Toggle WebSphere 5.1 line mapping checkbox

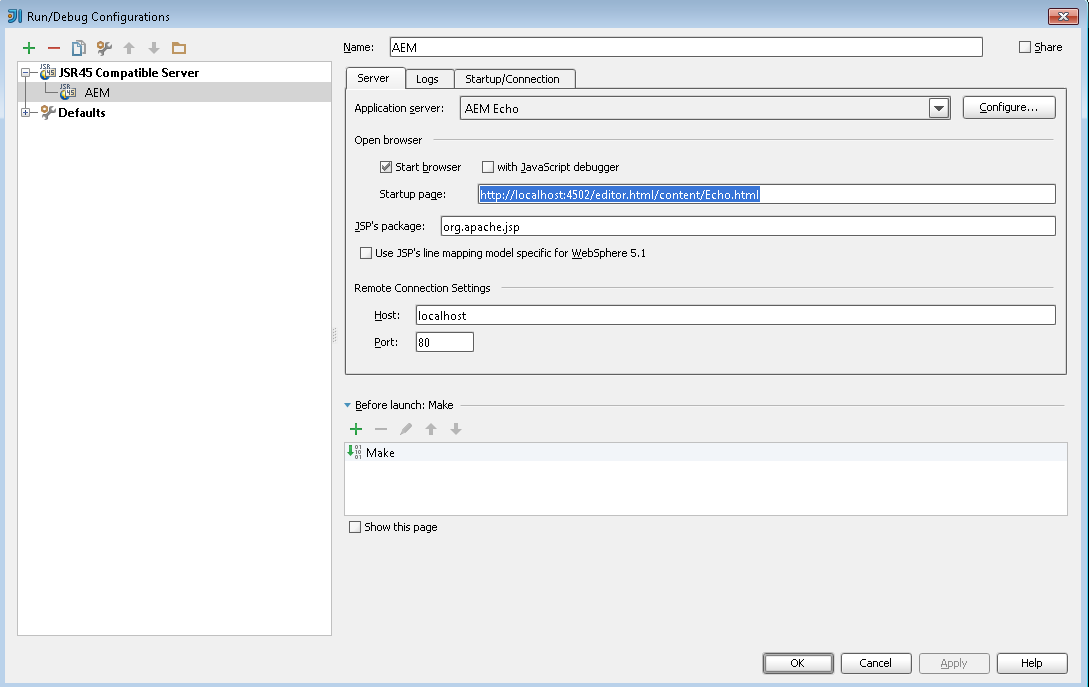pyautogui.click(x=365, y=253)
